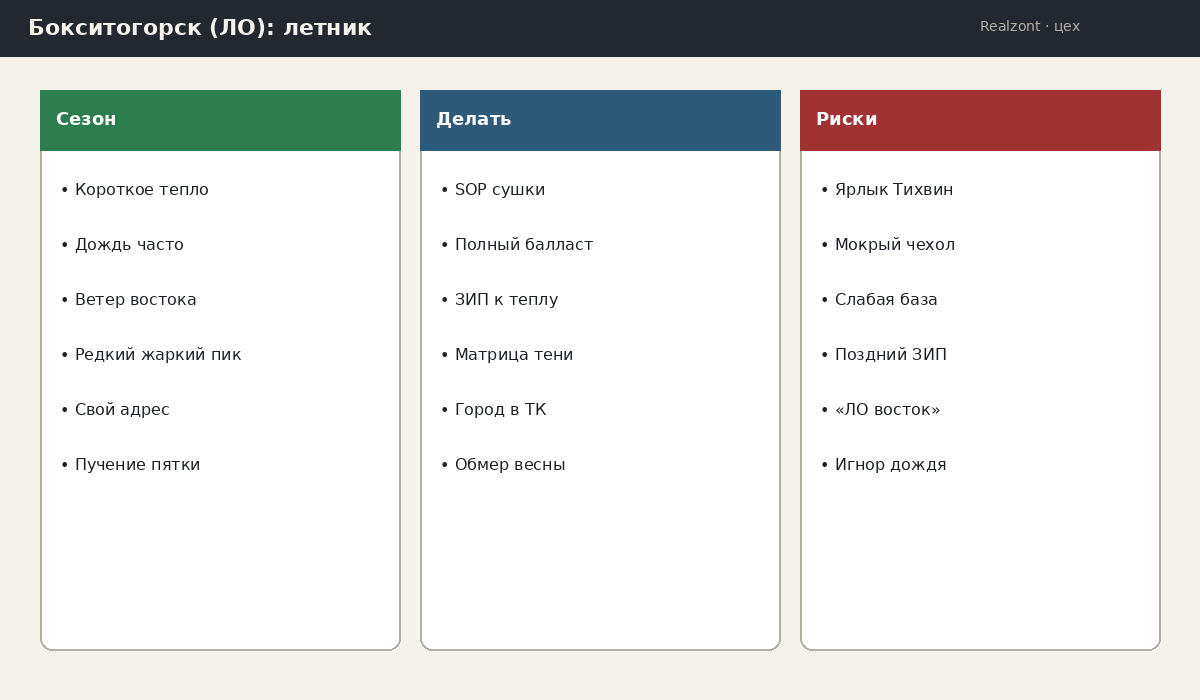
Task: Click the Делать blue column header
Action: tap(600, 120)
